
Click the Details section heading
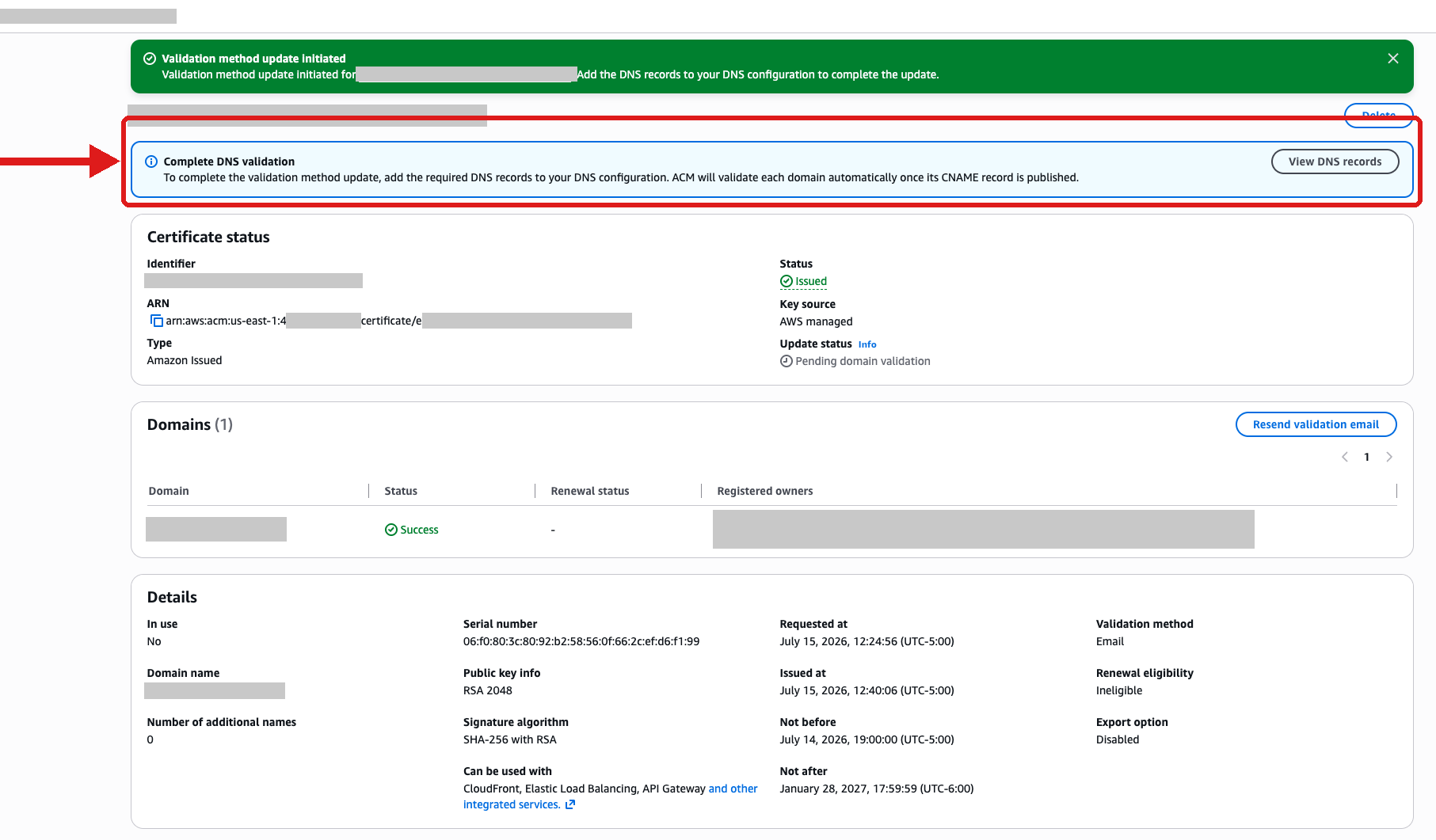pos(172,597)
